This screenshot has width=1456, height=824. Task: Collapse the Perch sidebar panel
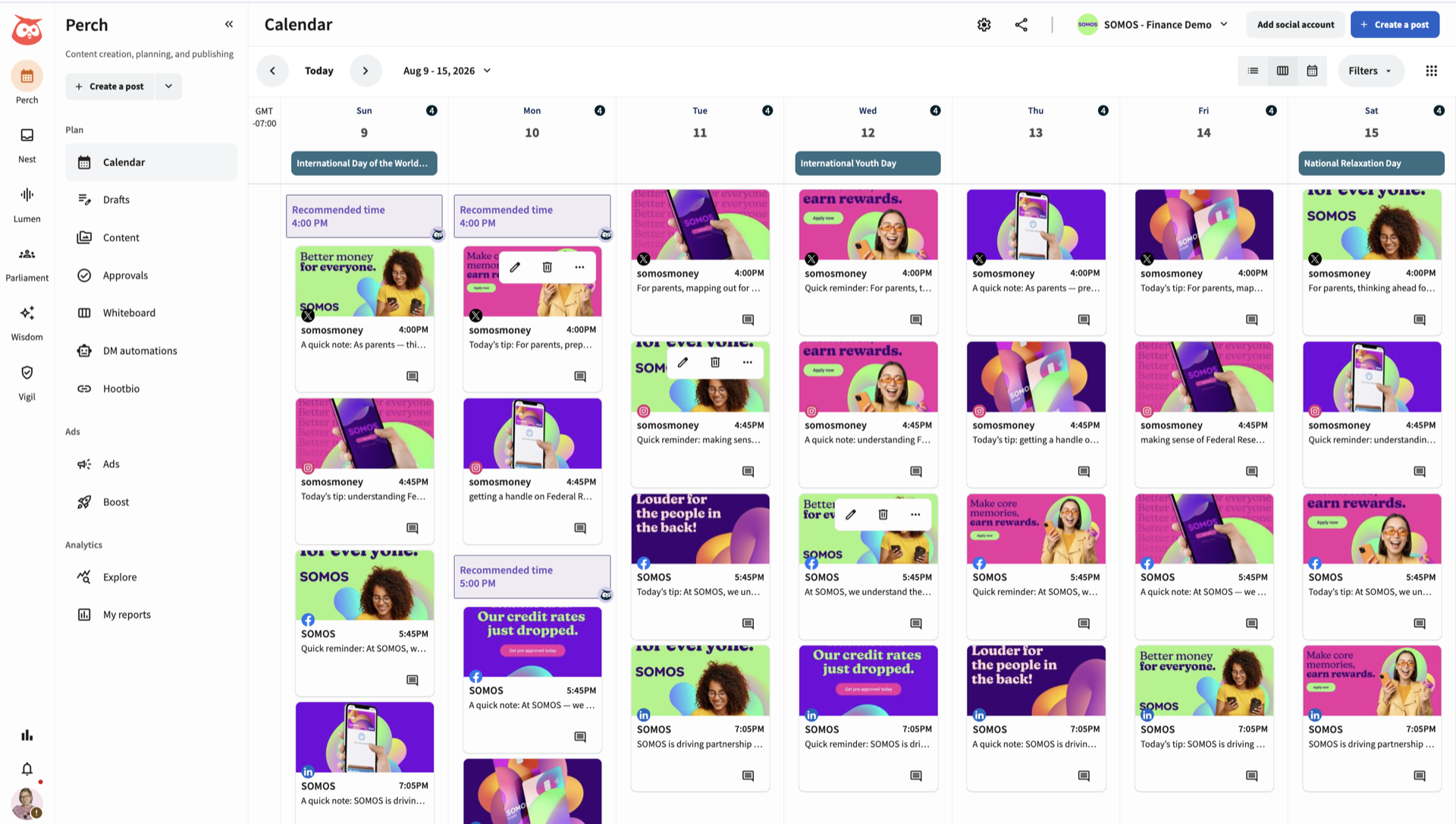[229, 24]
